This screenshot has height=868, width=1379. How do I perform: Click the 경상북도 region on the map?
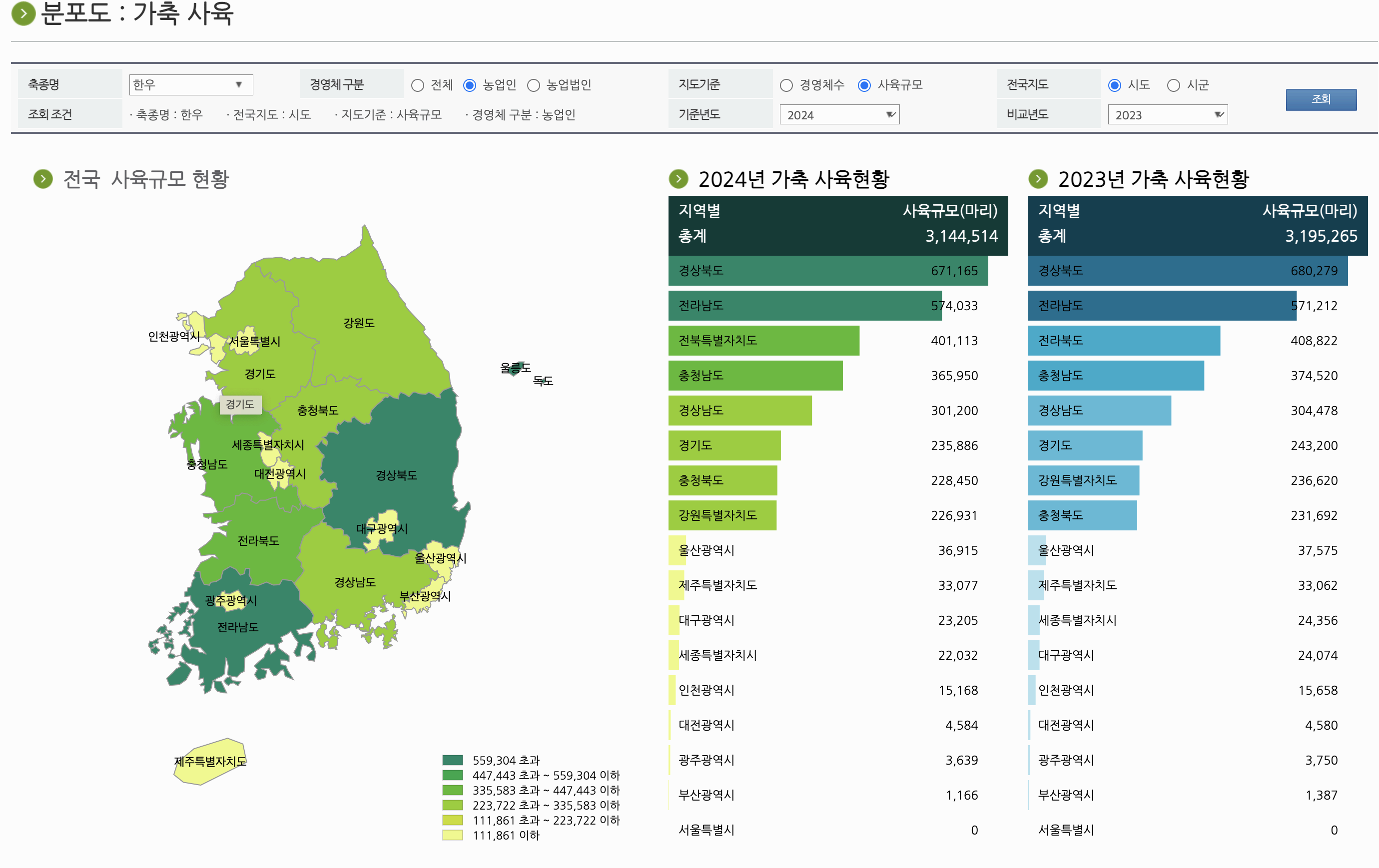click(397, 475)
